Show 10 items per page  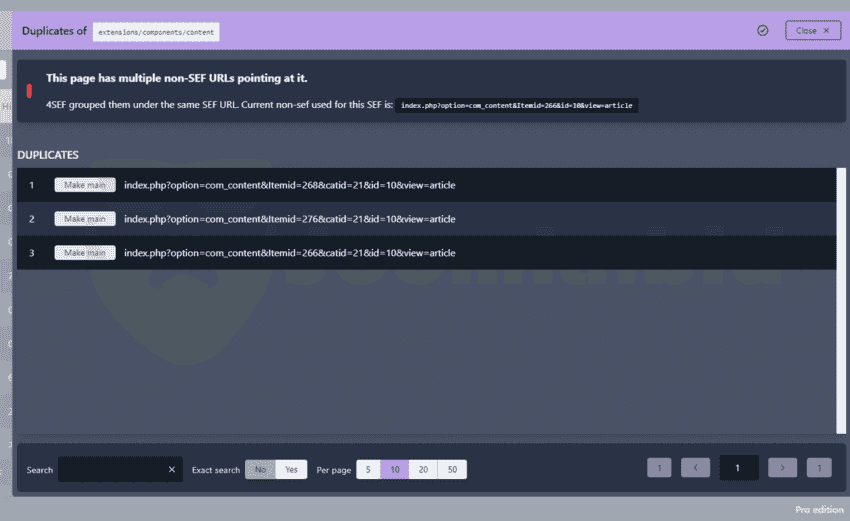click(395, 470)
